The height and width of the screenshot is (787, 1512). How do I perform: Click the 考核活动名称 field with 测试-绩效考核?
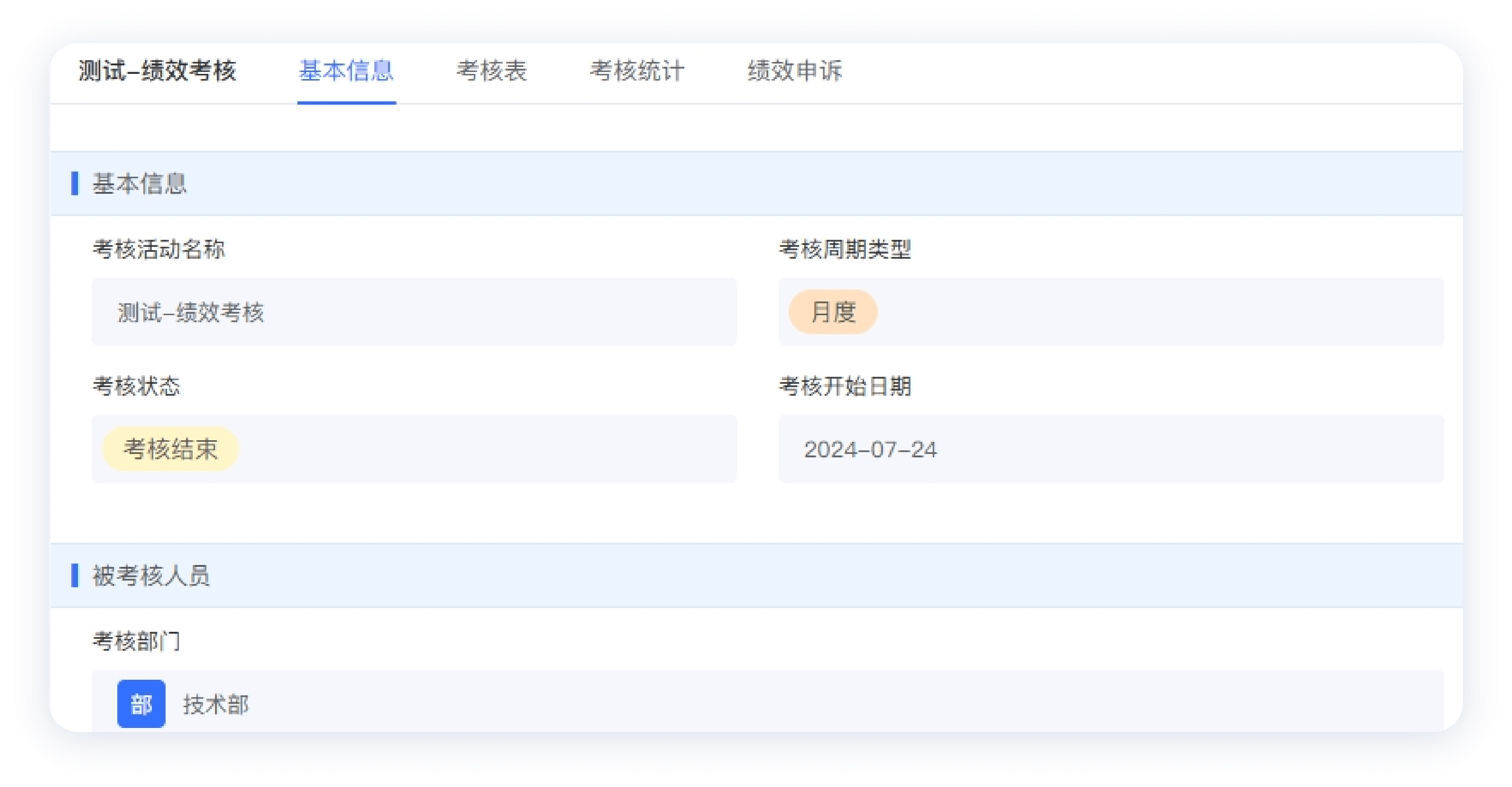414,311
